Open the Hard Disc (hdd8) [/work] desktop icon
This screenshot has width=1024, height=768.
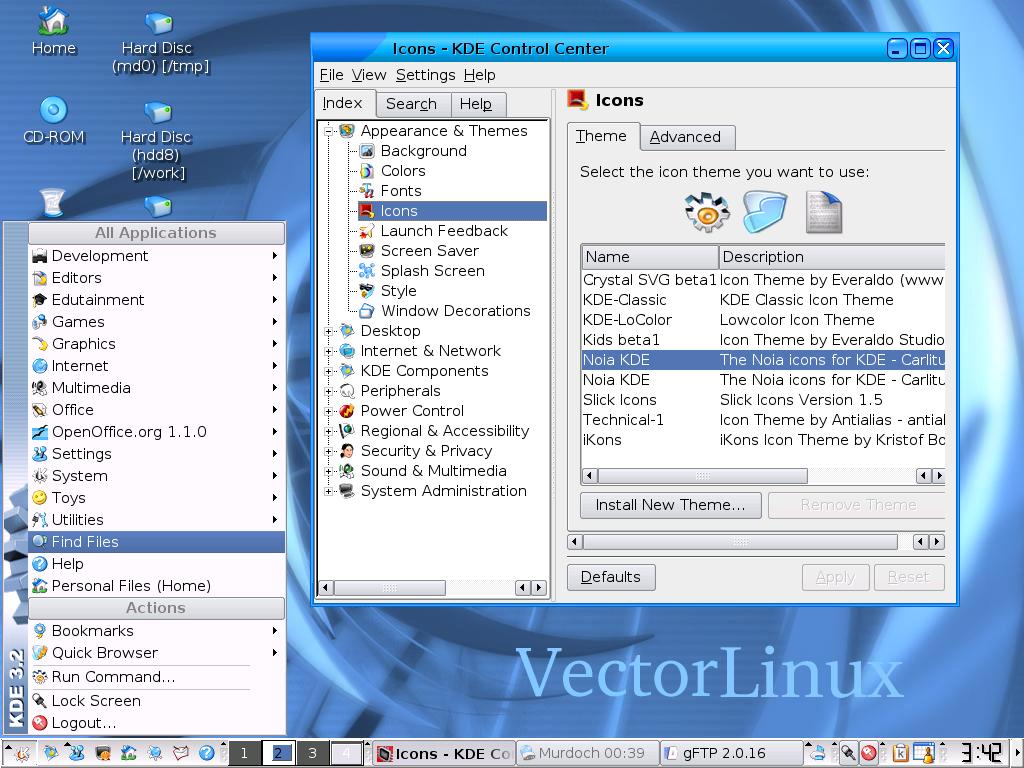coord(157,140)
